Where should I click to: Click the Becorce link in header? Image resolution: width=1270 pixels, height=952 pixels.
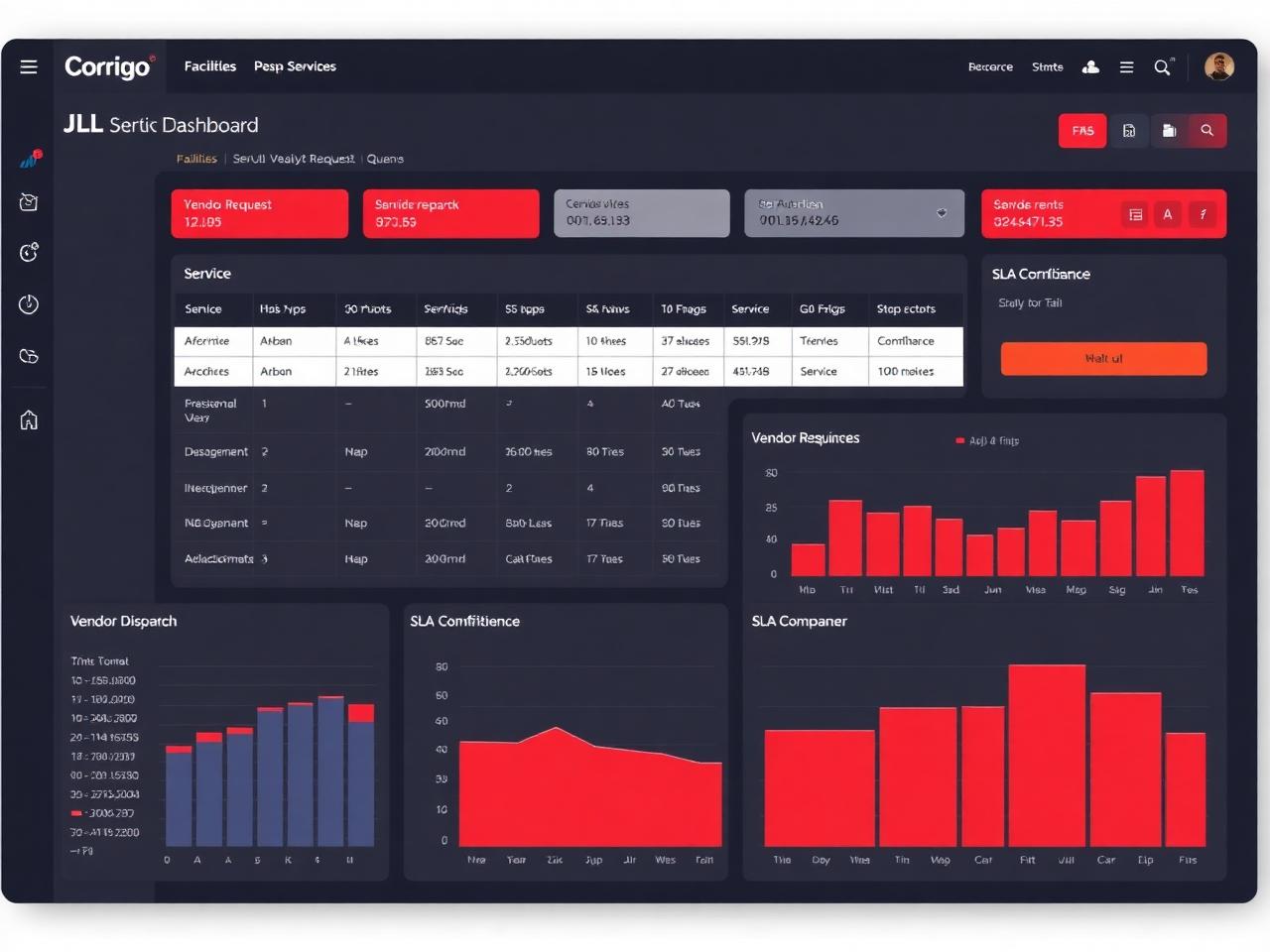tap(990, 67)
